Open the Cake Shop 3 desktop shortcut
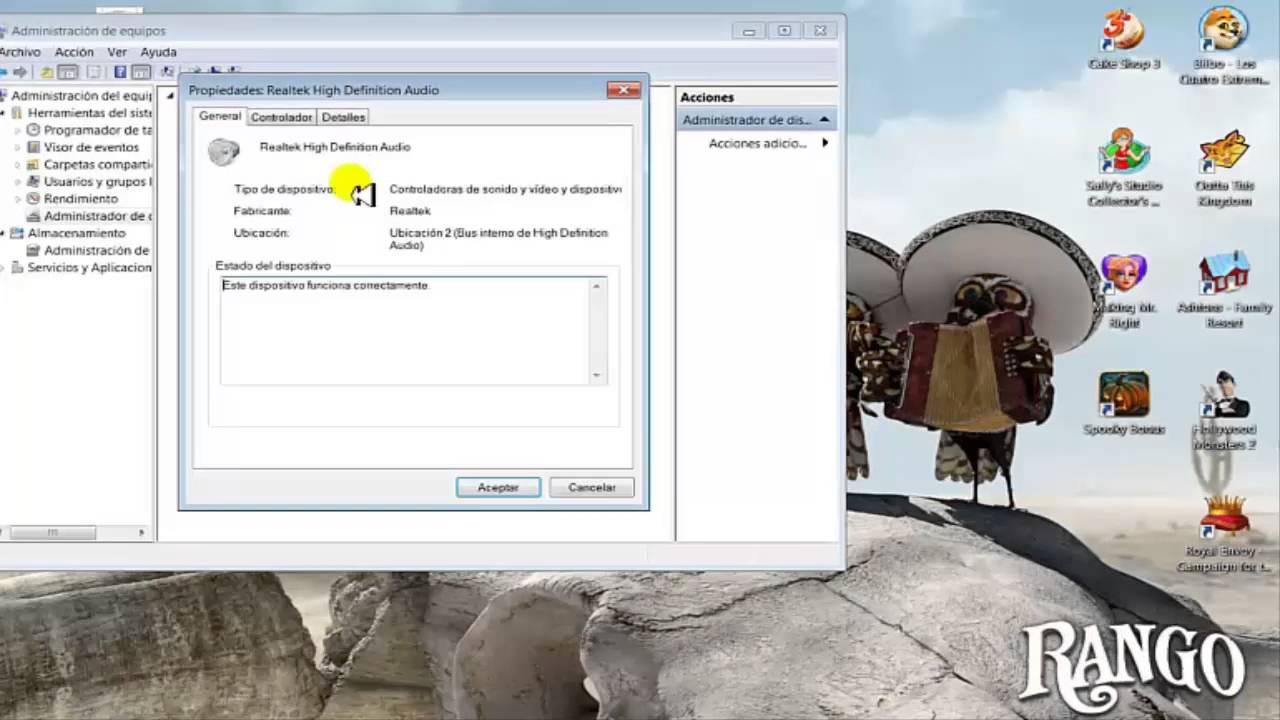Image resolution: width=1280 pixels, height=720 pixels. [1123, 39]
